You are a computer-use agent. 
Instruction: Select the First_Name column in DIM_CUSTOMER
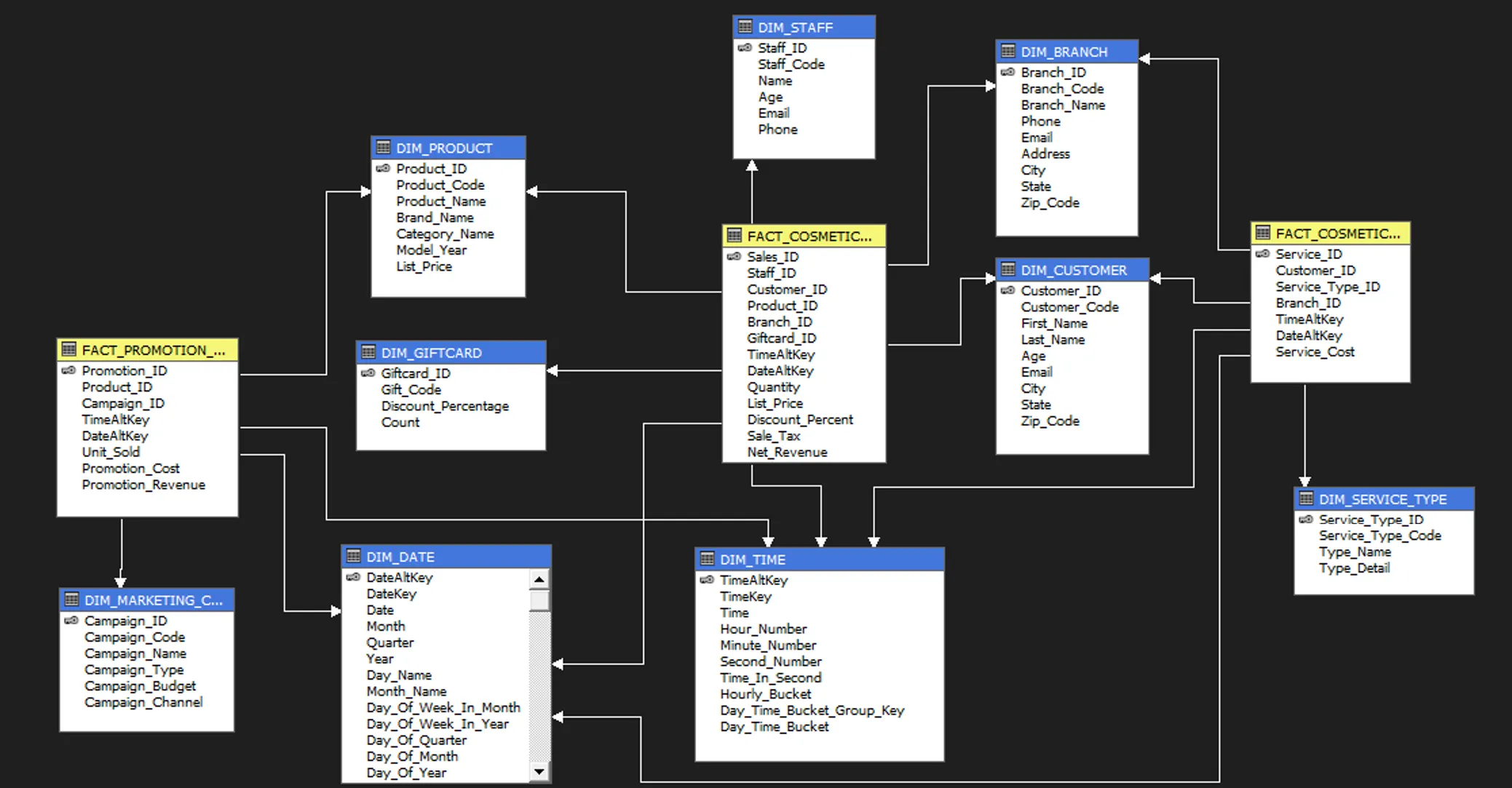point(1054,323)
